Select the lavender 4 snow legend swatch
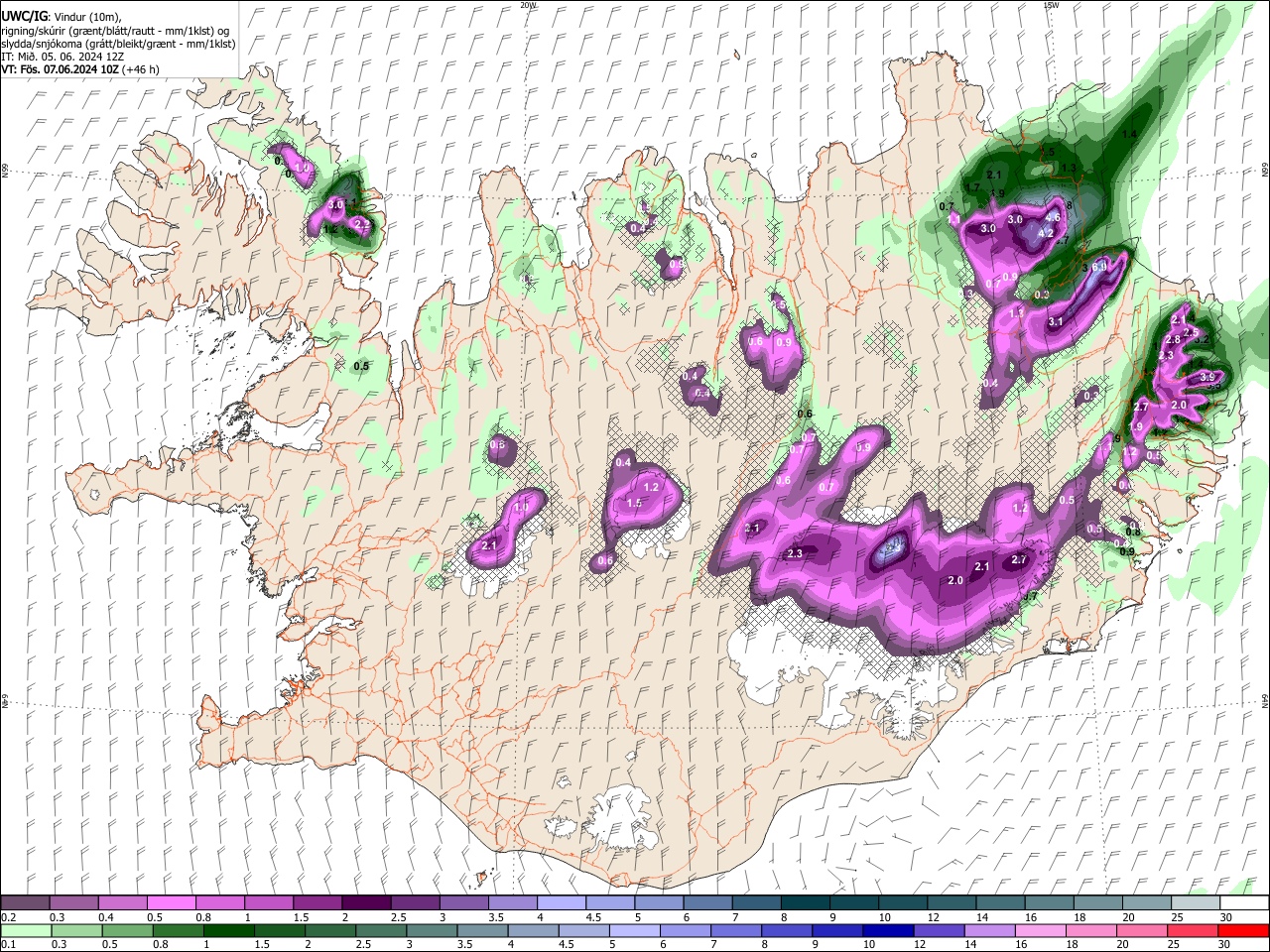 [562, 903]
